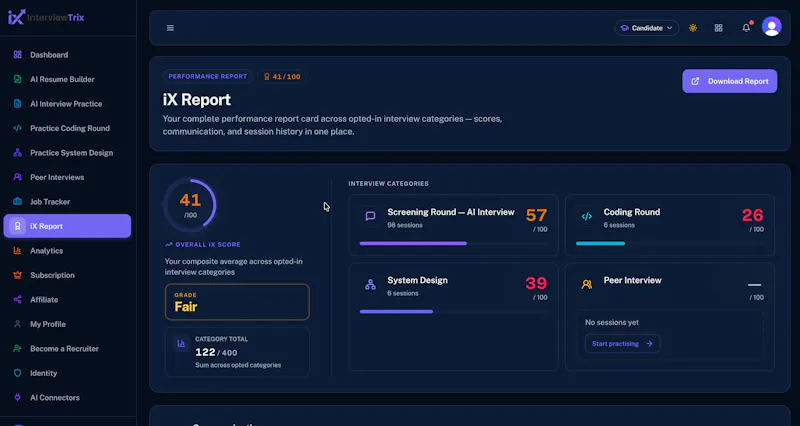Screen dimensions: 800x426
Task: Click the Category Total chart icon
Action: coord(181,343)
